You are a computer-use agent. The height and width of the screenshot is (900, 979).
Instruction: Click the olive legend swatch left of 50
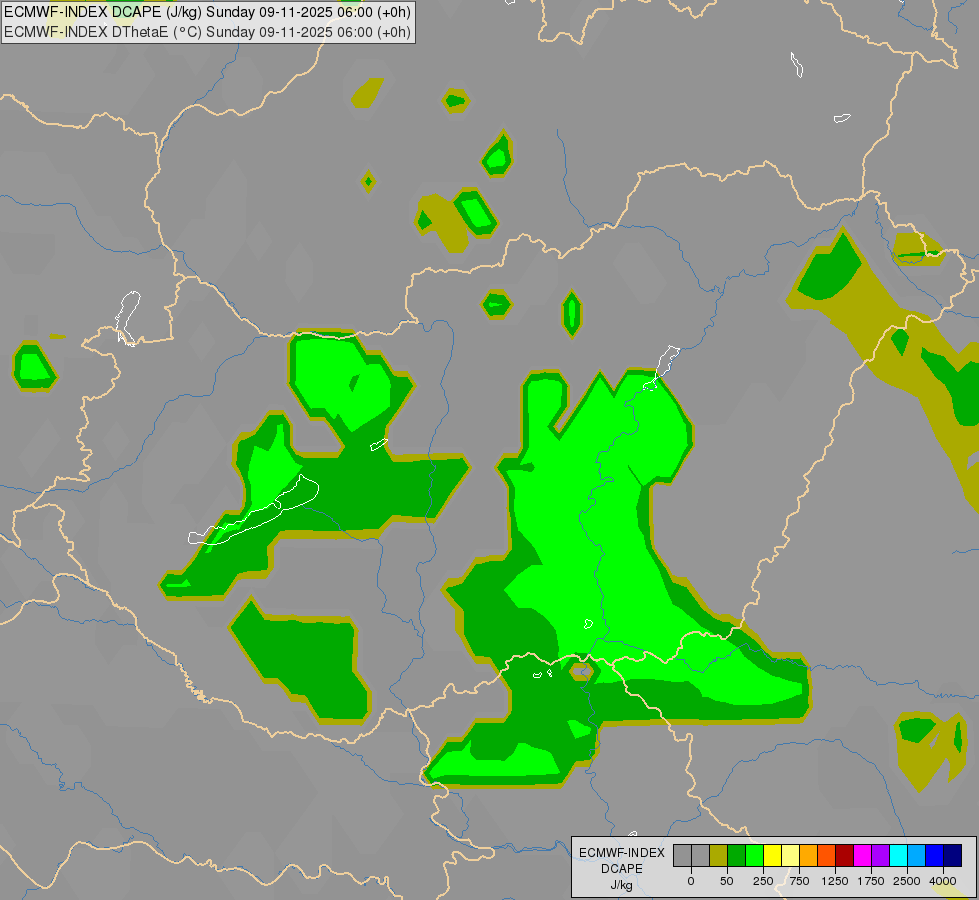click(x=719, y=856)
